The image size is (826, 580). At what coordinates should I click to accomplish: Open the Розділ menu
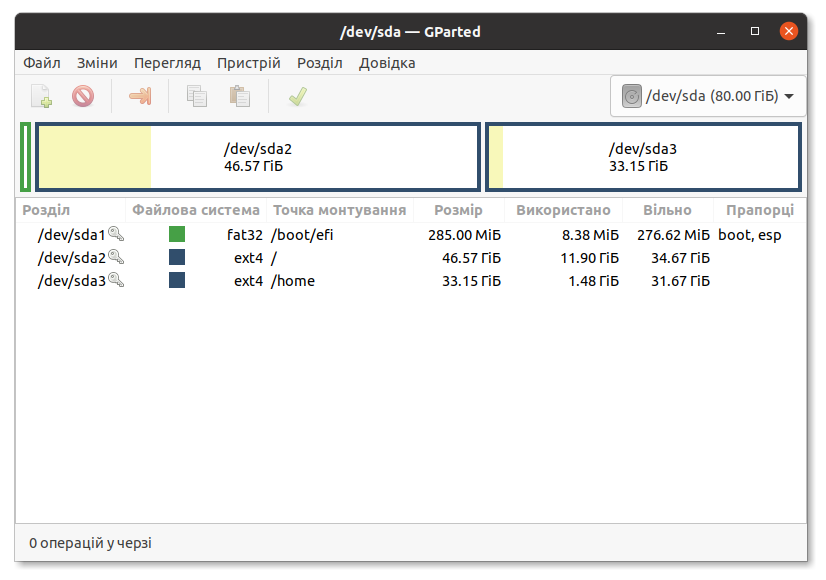(x=320, y=62)
